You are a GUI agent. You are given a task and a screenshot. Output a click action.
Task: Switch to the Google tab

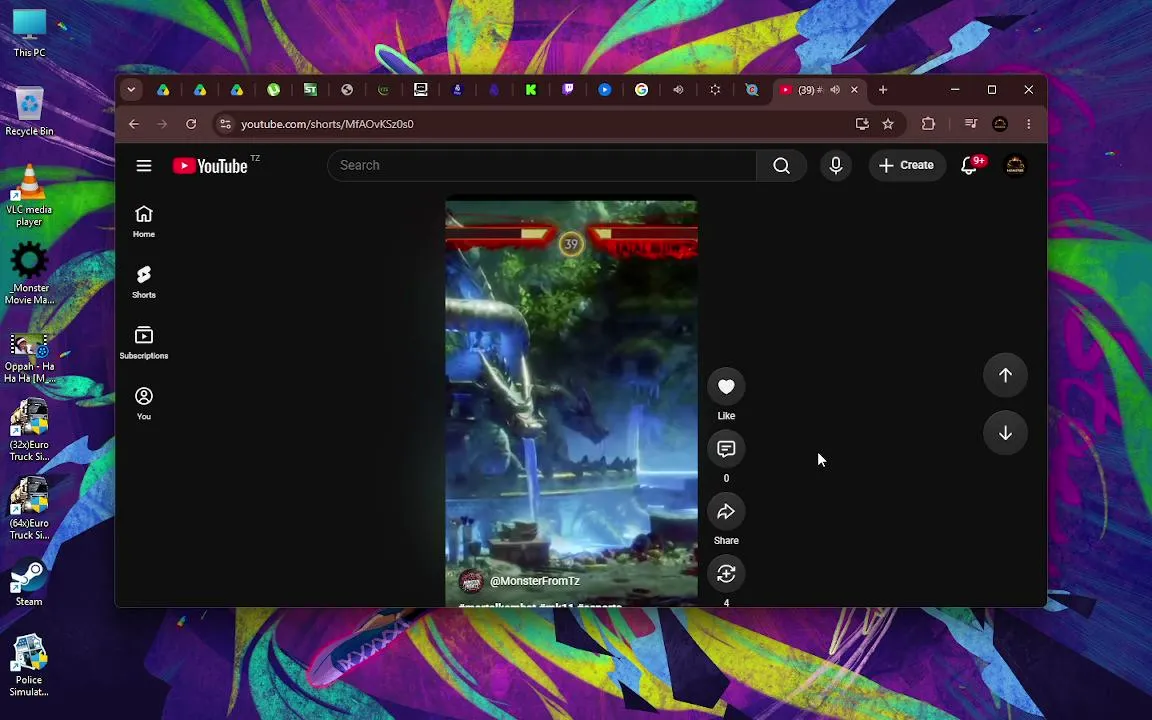pyautogui.click(x=641, y=90)
